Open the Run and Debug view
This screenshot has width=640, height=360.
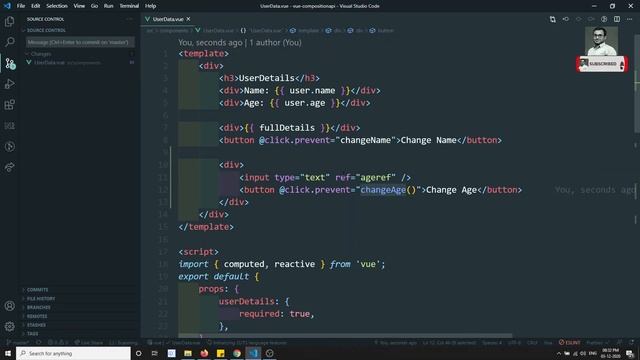9,84
